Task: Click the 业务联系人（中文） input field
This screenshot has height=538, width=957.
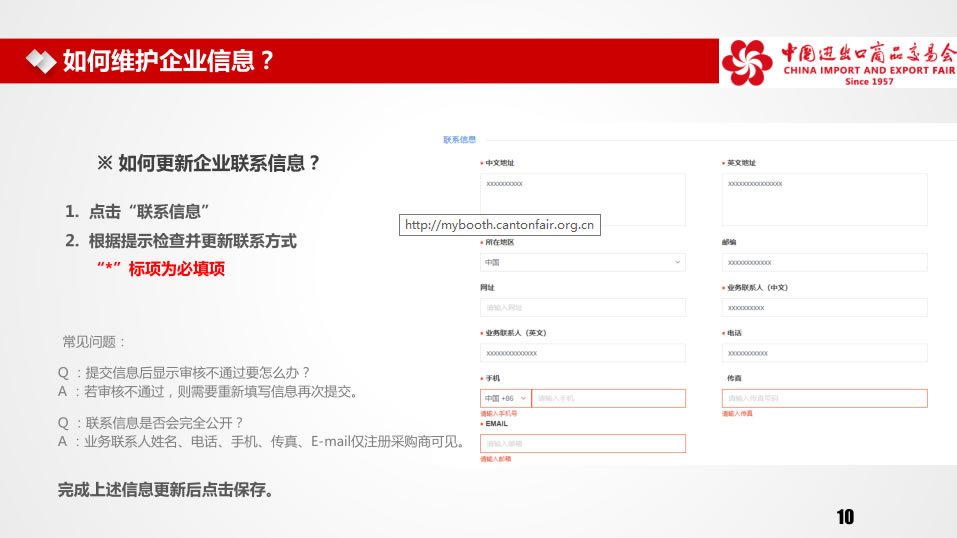Action: coord(824,307)
